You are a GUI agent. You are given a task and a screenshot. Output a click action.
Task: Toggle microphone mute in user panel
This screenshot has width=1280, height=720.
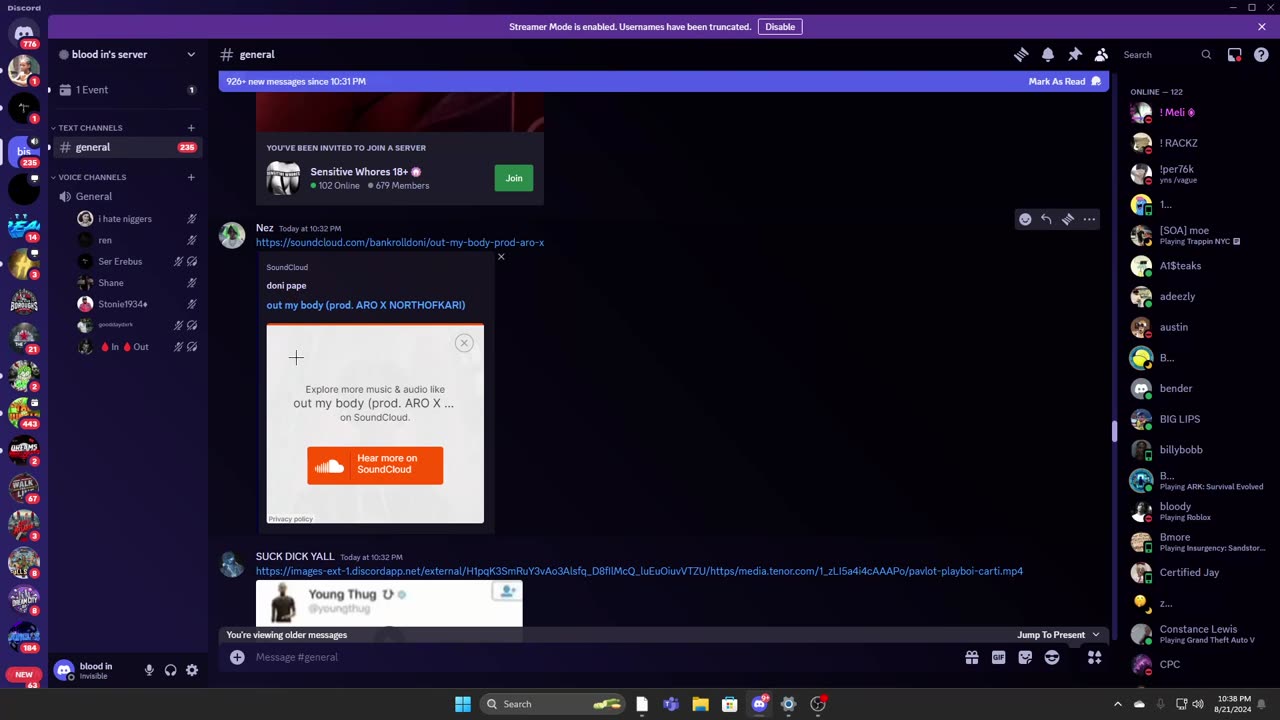pyautogui.click(x=149, y=670)
